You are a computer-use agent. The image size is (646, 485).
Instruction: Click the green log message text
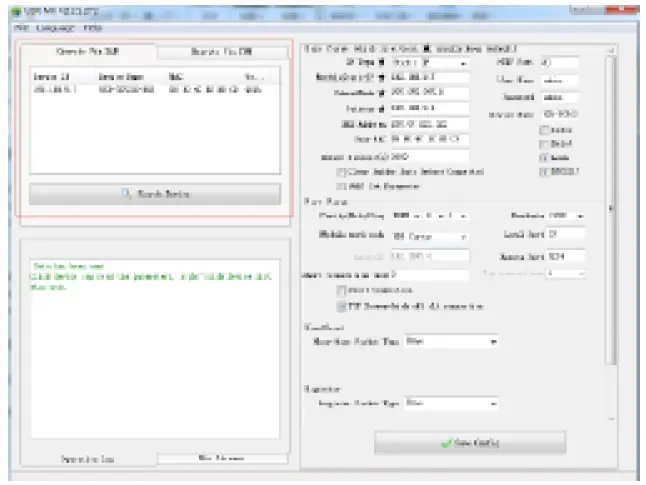coord(152,276)
